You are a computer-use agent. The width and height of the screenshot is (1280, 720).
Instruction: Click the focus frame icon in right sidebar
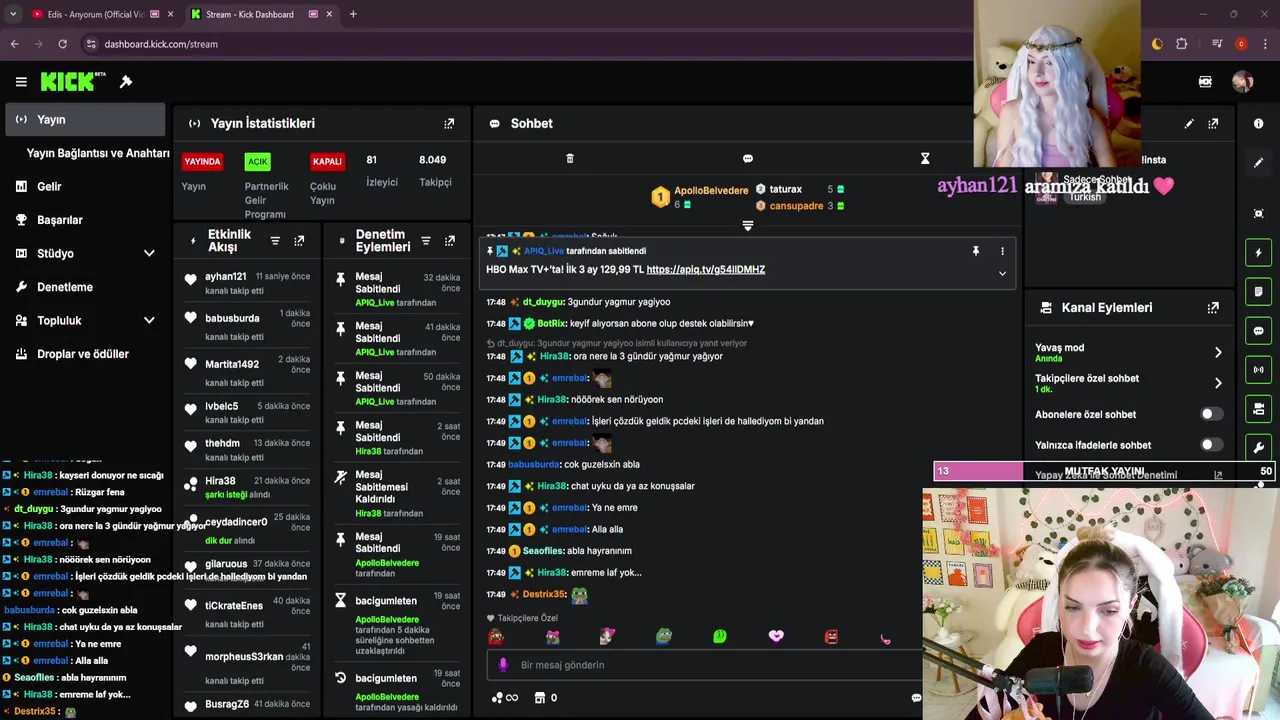[x=1258, y=214]
